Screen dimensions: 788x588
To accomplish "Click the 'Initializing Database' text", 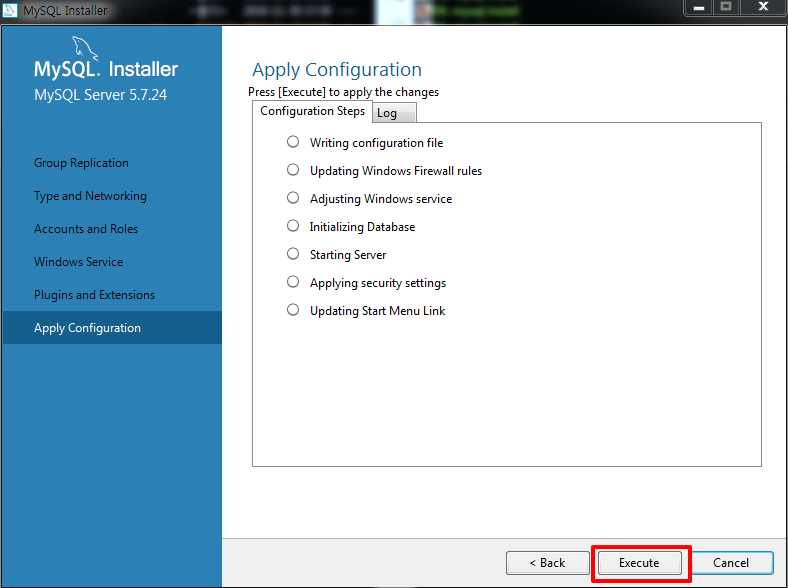I will click(362, 227).
